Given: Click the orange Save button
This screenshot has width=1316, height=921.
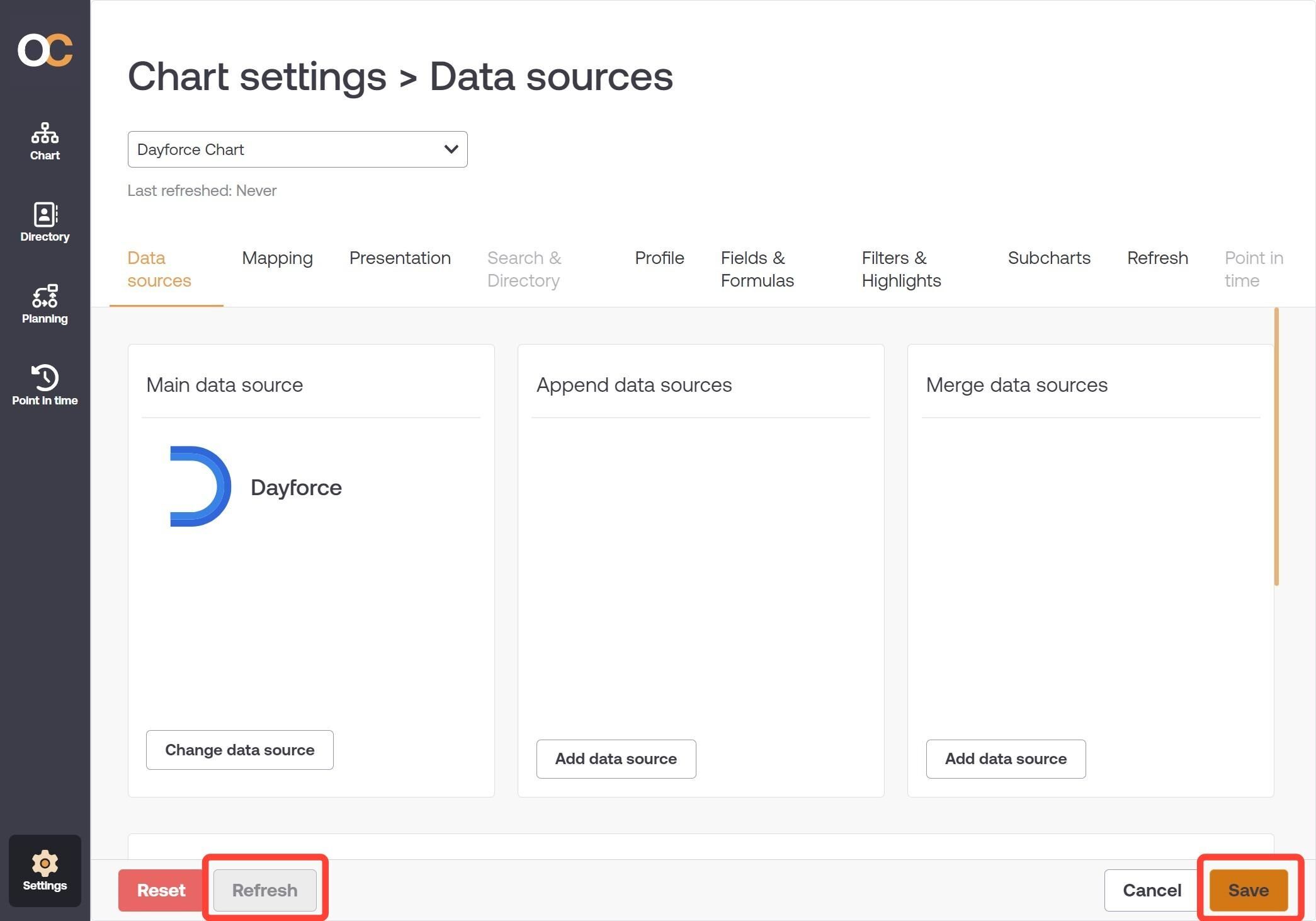Looking at the screenshot, I should [x=1248, y=890].
